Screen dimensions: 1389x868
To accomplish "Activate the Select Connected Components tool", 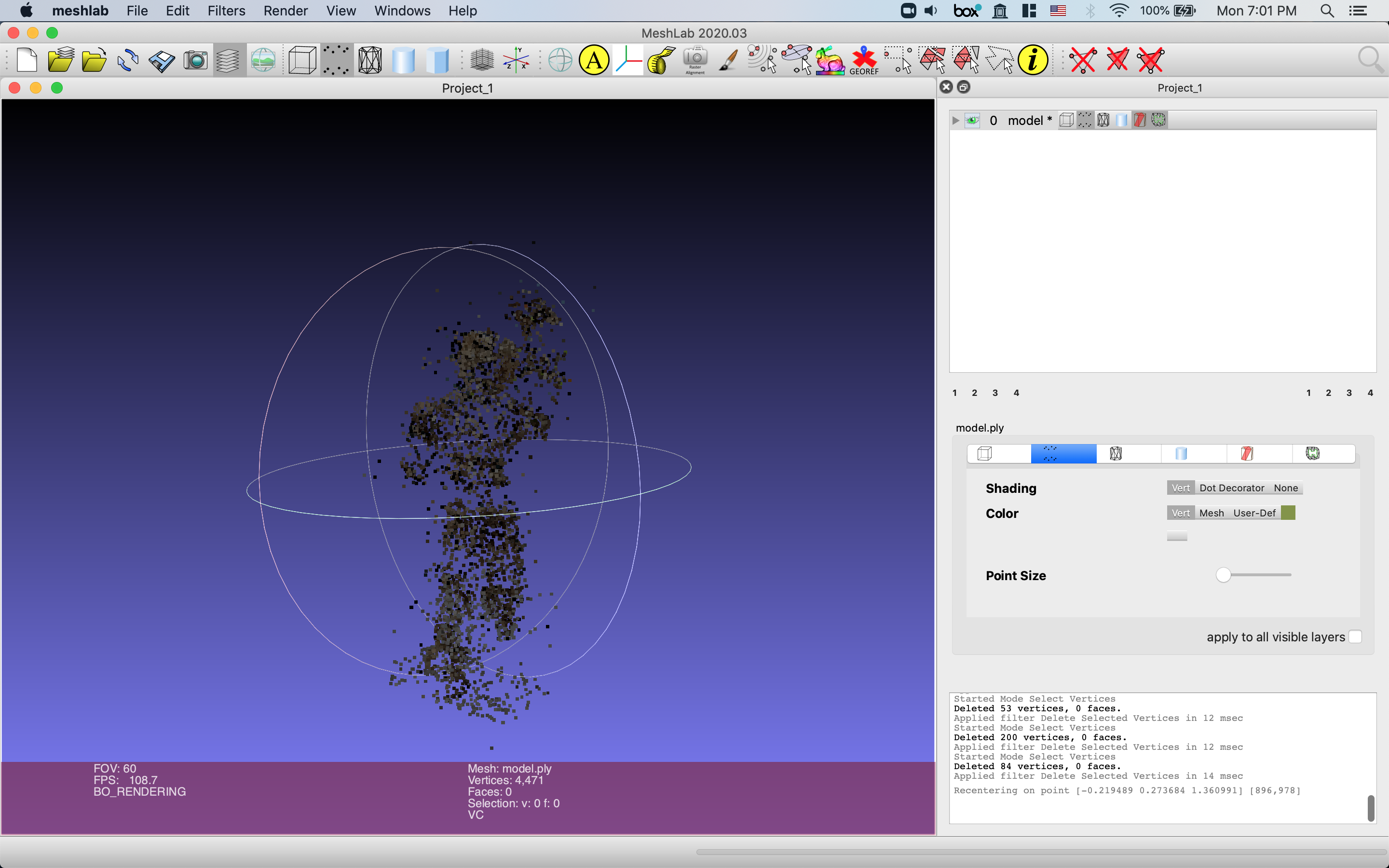I will click(x=966, y=60).
